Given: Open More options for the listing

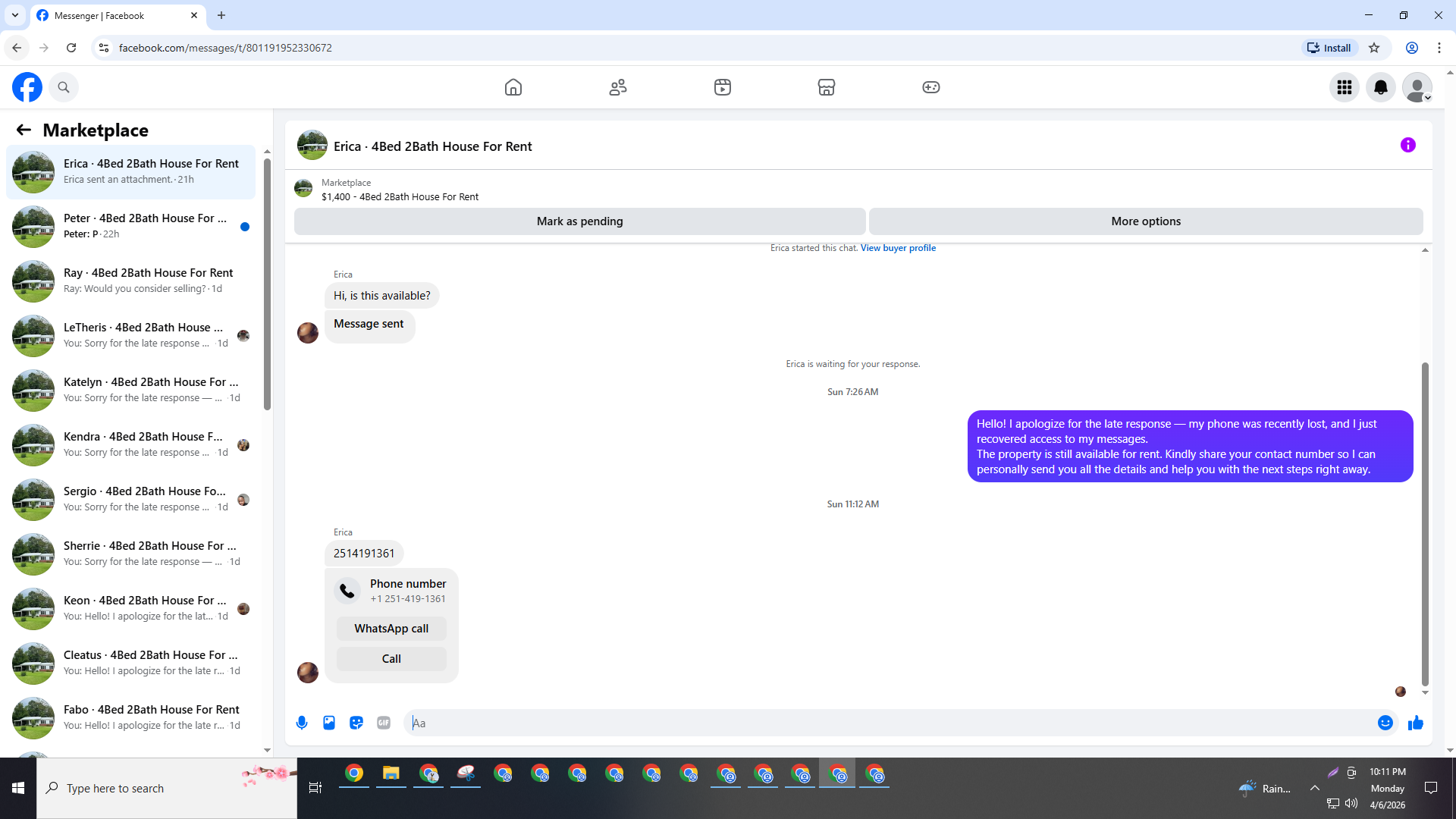Looking at the screenshot, I should click(1146, 221).
